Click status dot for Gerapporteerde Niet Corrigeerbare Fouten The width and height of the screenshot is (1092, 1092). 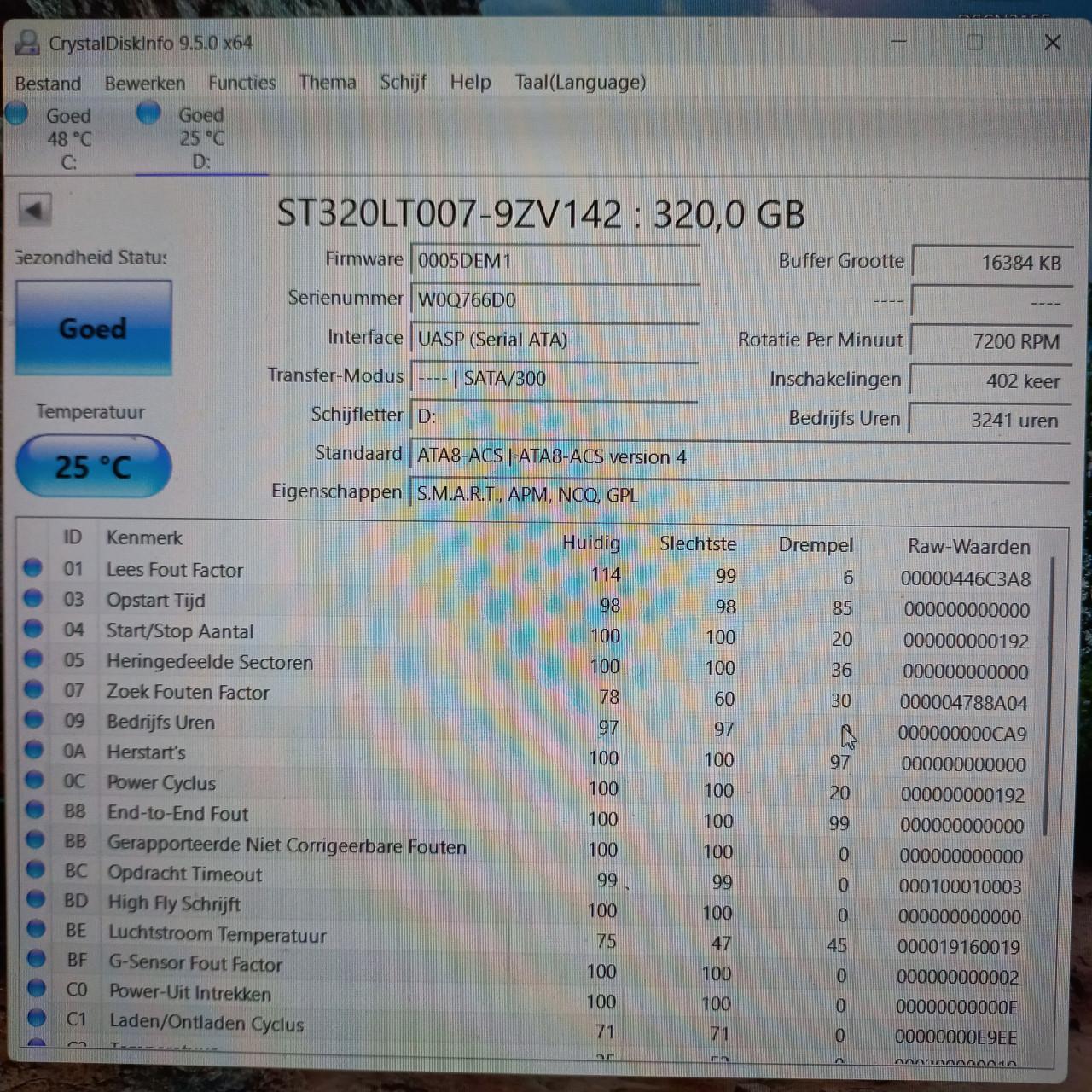[x=35, y=839]
